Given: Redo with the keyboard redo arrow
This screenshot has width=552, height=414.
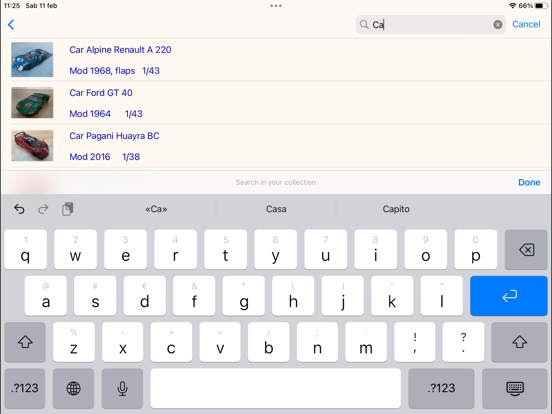Looking at the screenshot, I should [x=43, y=209].
